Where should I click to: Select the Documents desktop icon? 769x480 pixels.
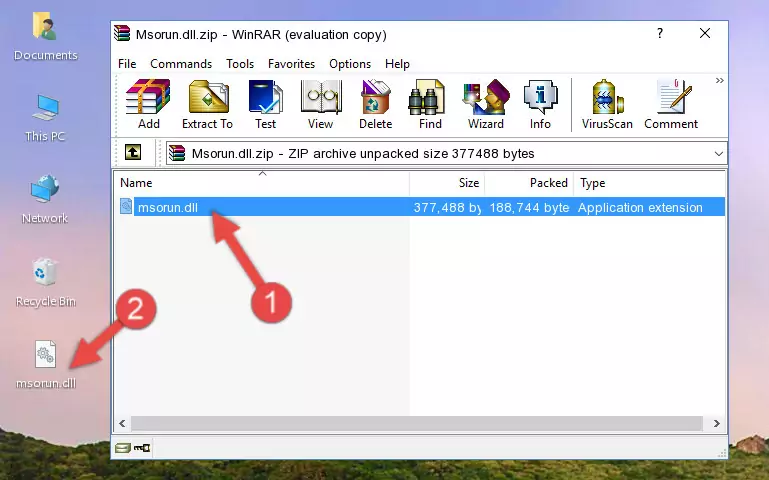coord(46,37)
